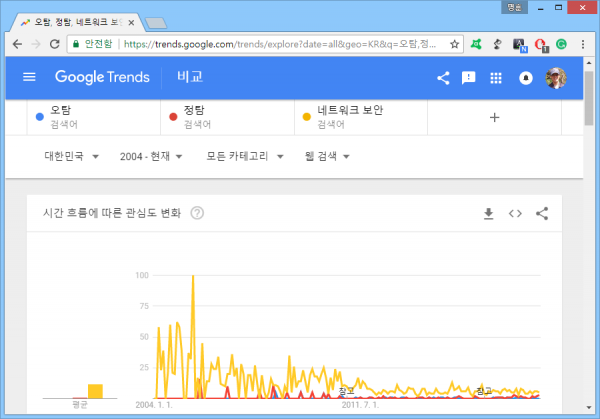
Task: Open notifications bell in the header
Action: [x=526, y=78]
